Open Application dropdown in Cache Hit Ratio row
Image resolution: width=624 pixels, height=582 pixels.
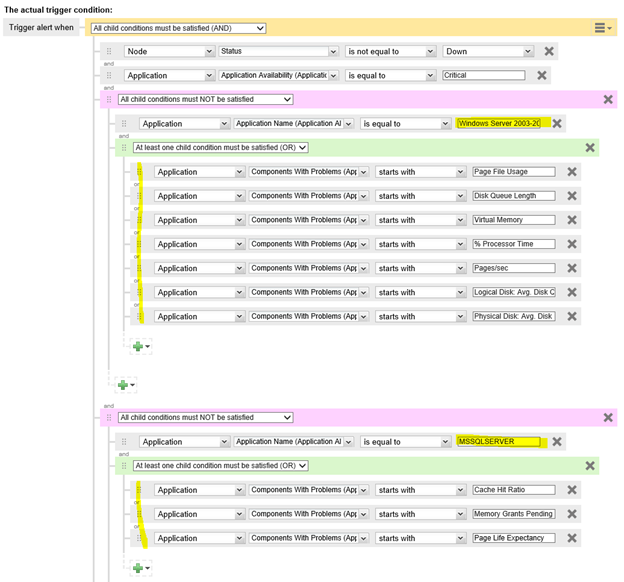point(199,490)
